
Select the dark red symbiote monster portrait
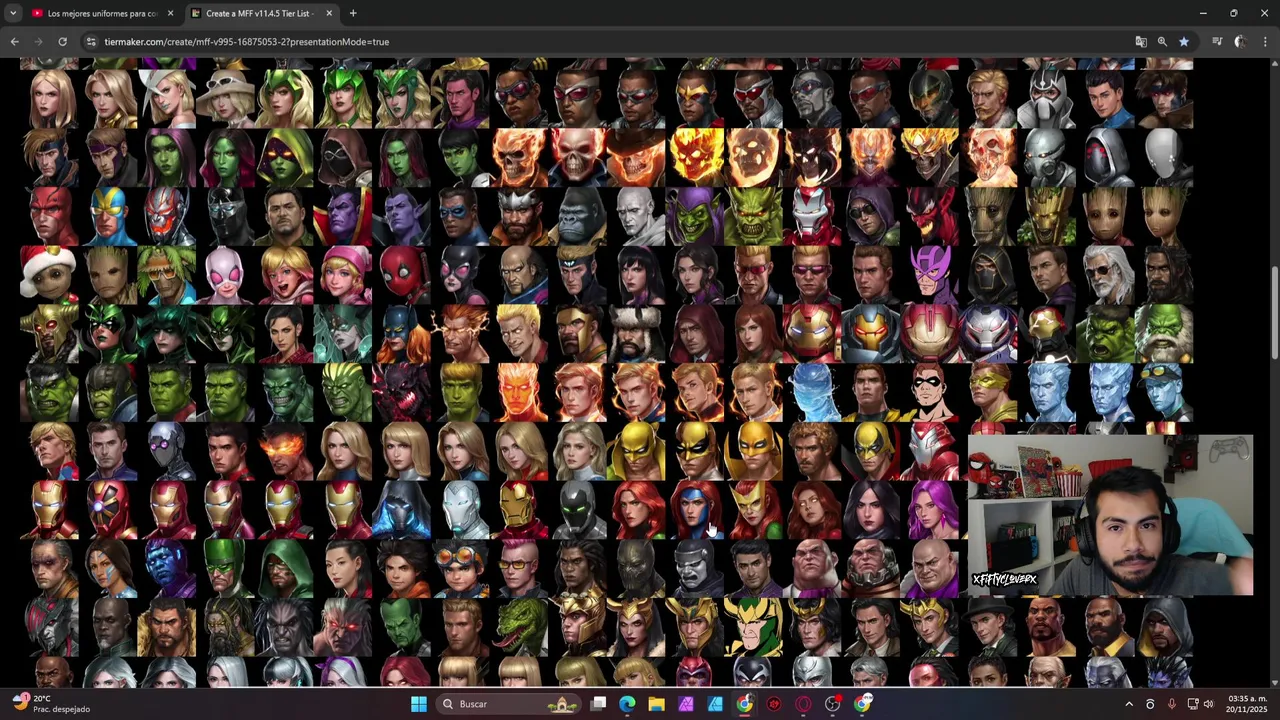[401, 391]
